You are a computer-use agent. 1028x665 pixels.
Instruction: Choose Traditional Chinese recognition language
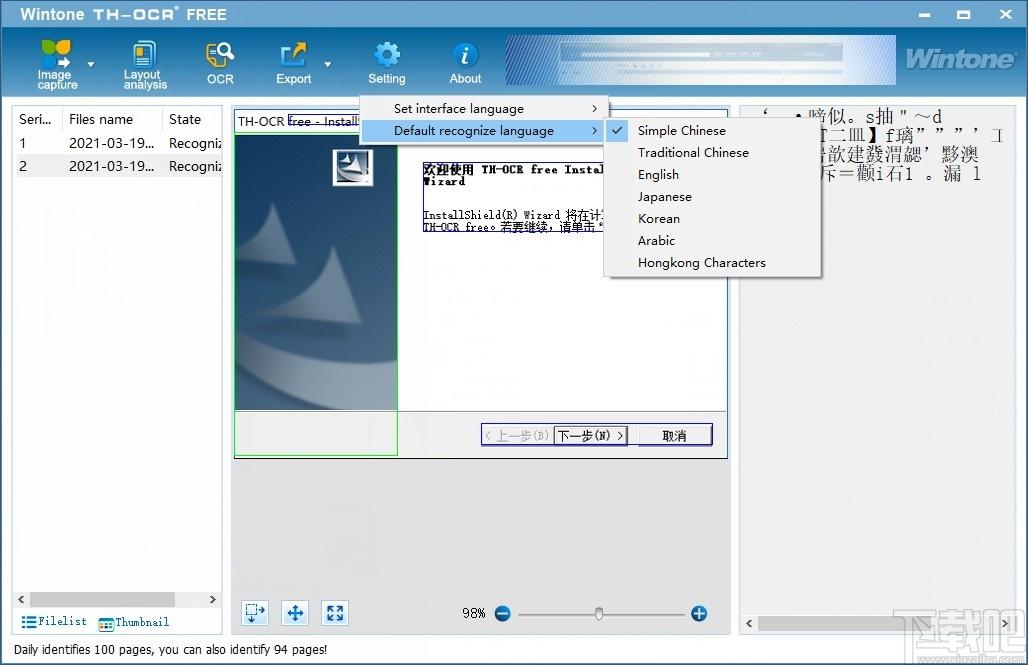(712, 153)
